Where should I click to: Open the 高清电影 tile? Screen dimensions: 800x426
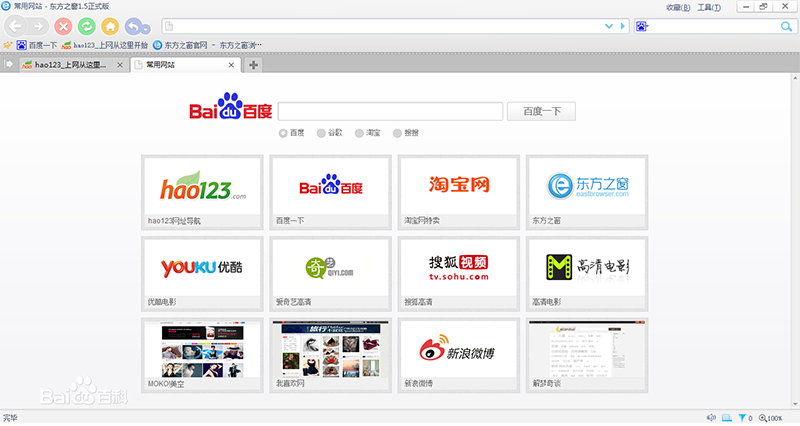tap(587, 274)
